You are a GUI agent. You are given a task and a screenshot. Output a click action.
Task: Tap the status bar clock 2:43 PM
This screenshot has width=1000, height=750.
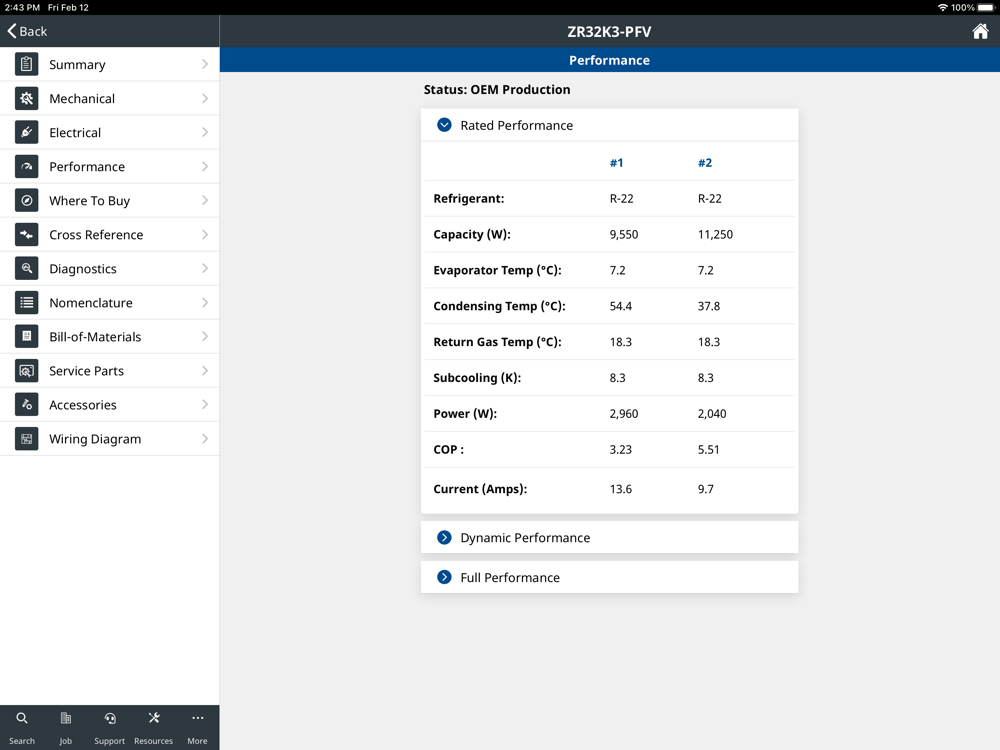point(22,8)
